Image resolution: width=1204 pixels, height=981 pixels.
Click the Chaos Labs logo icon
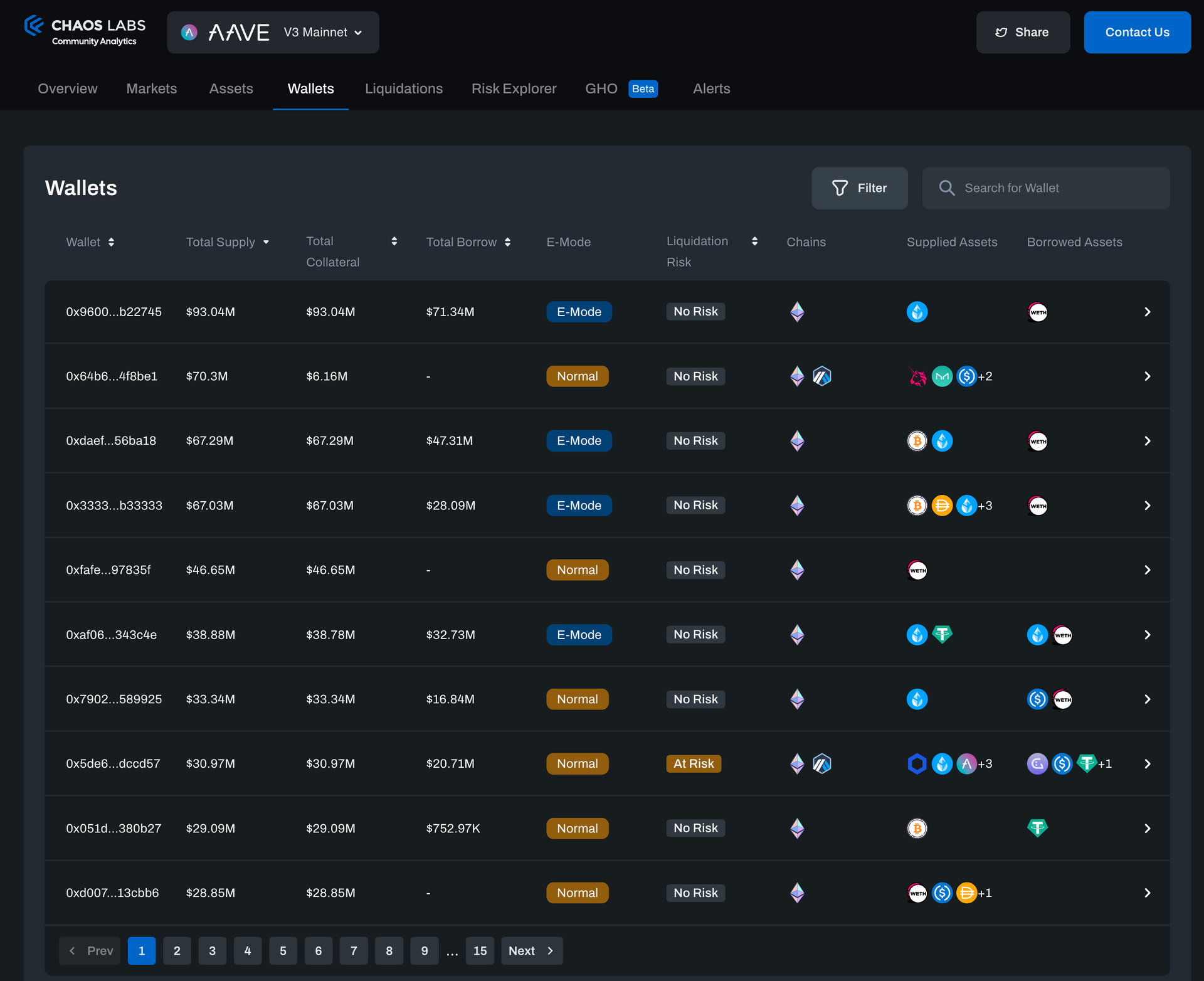coord(34,26)
